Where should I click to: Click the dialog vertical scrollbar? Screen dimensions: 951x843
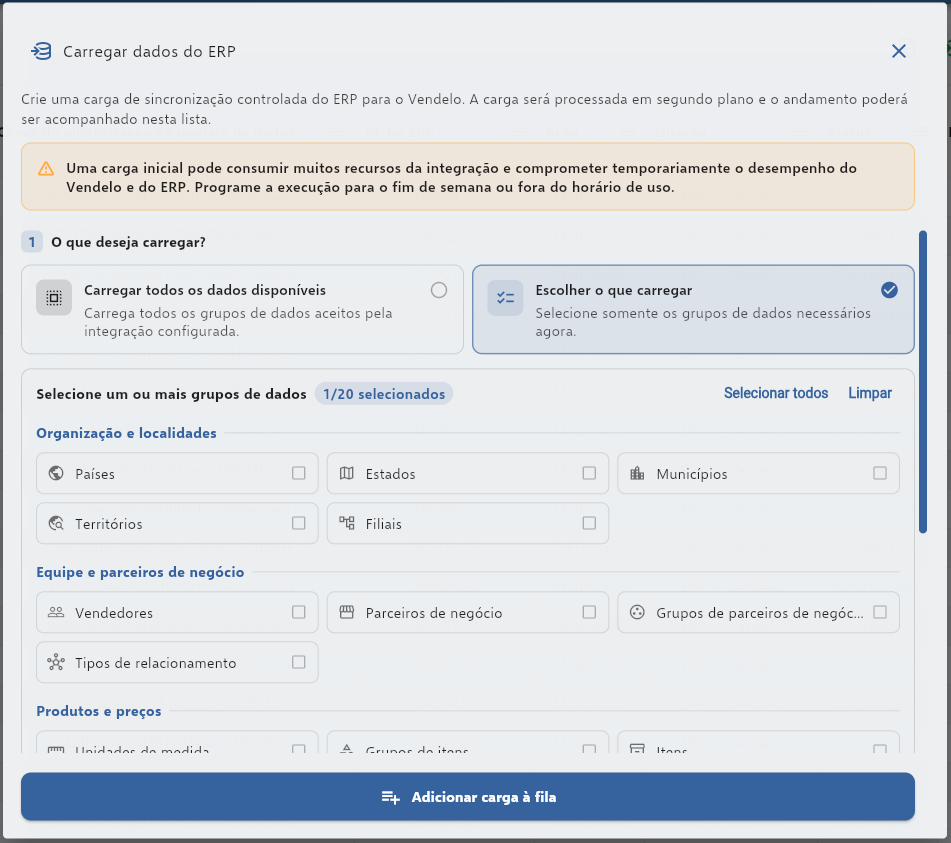pyautogui.click(x=922, y=382)
